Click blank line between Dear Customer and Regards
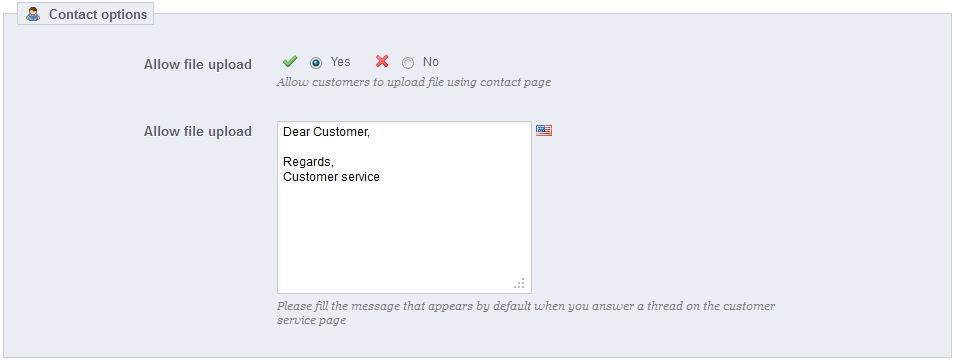 [x=403, y=147]
